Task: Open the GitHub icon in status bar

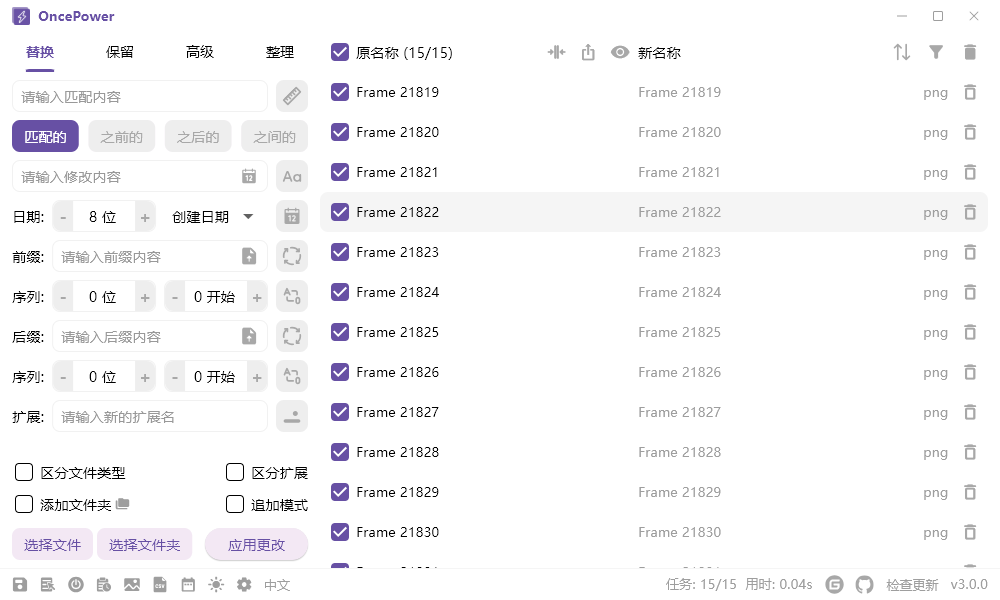Action: pyautogui.click(x=864, y=585)
